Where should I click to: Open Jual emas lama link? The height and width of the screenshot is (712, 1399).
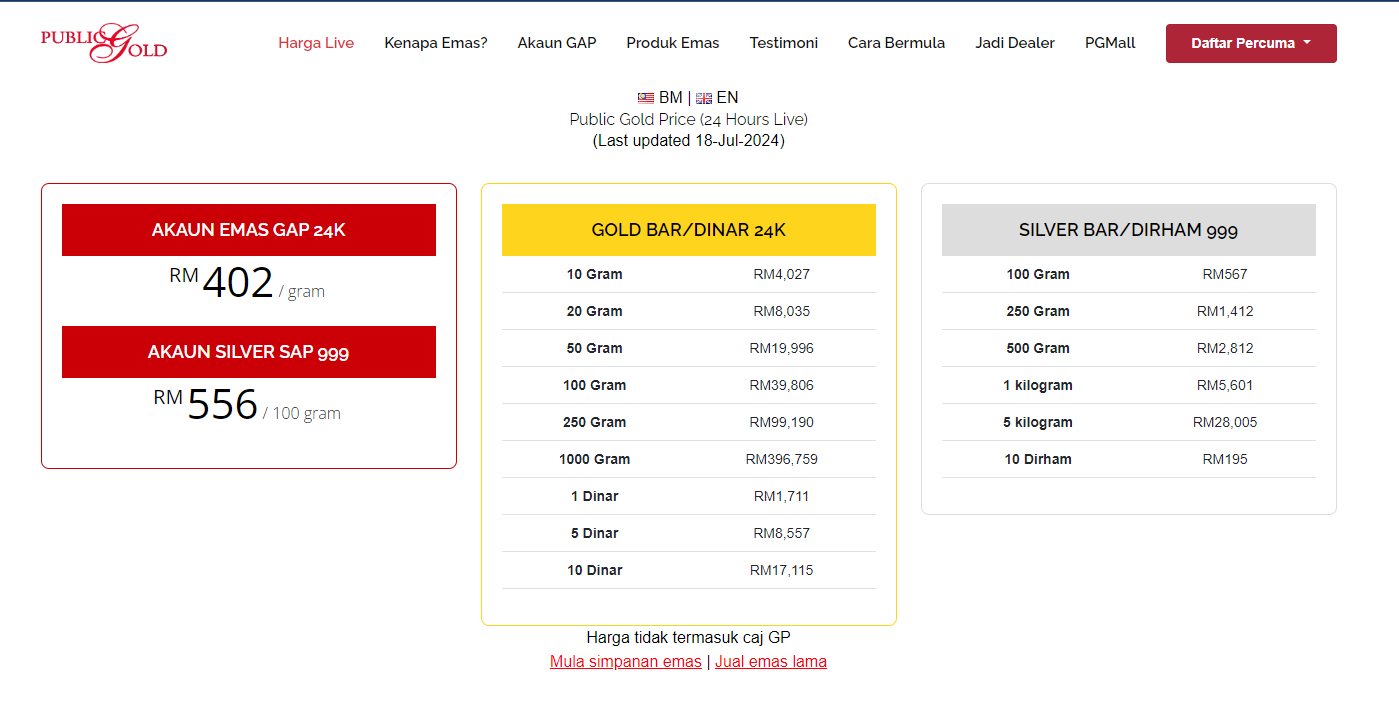click(x=771, y=662)
